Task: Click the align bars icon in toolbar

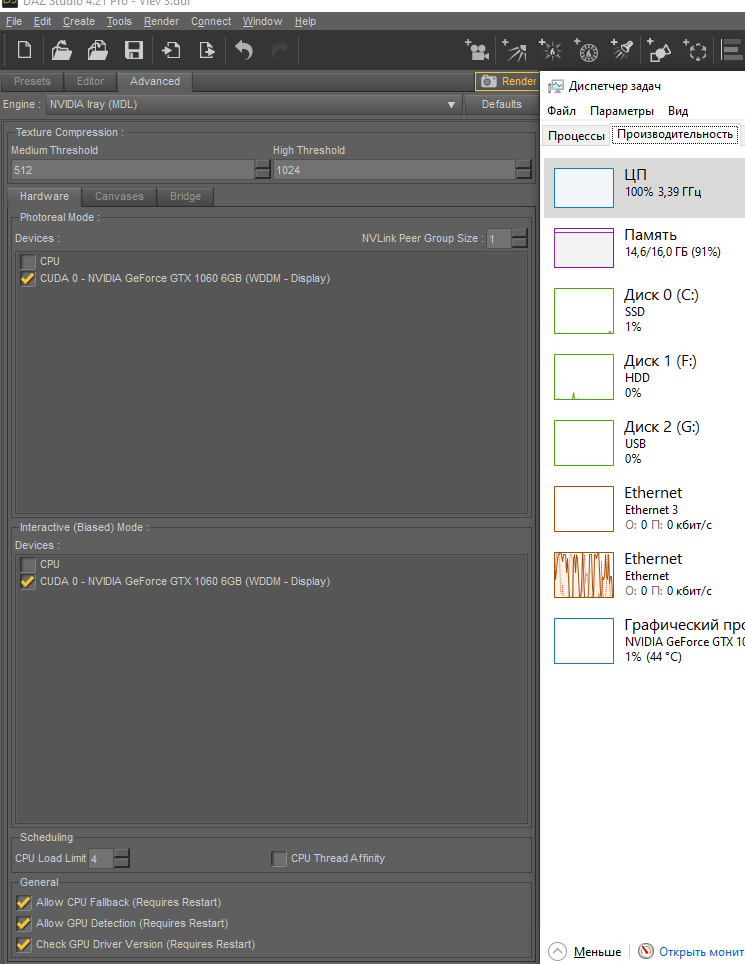Action: (x=733, y=50)
